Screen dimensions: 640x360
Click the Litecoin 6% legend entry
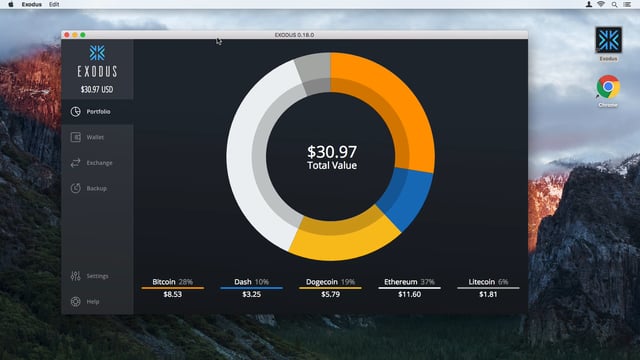click(x=488, y=282)
